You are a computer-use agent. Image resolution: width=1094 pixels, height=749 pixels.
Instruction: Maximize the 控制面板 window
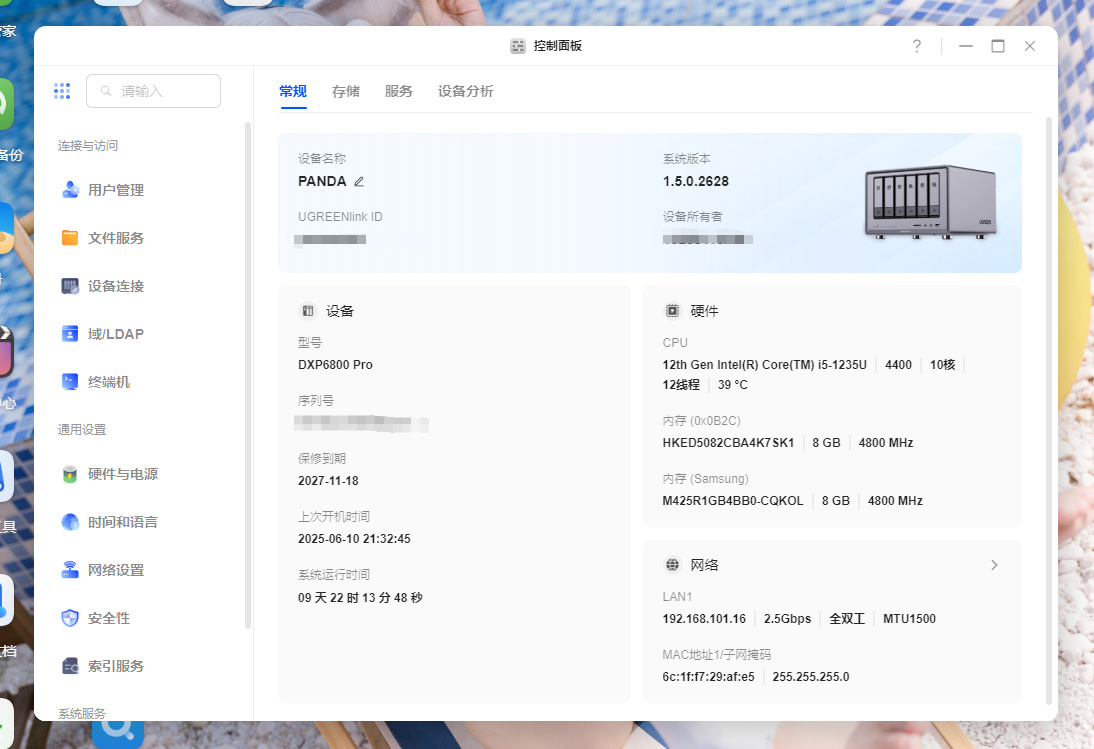click(998, 46)
